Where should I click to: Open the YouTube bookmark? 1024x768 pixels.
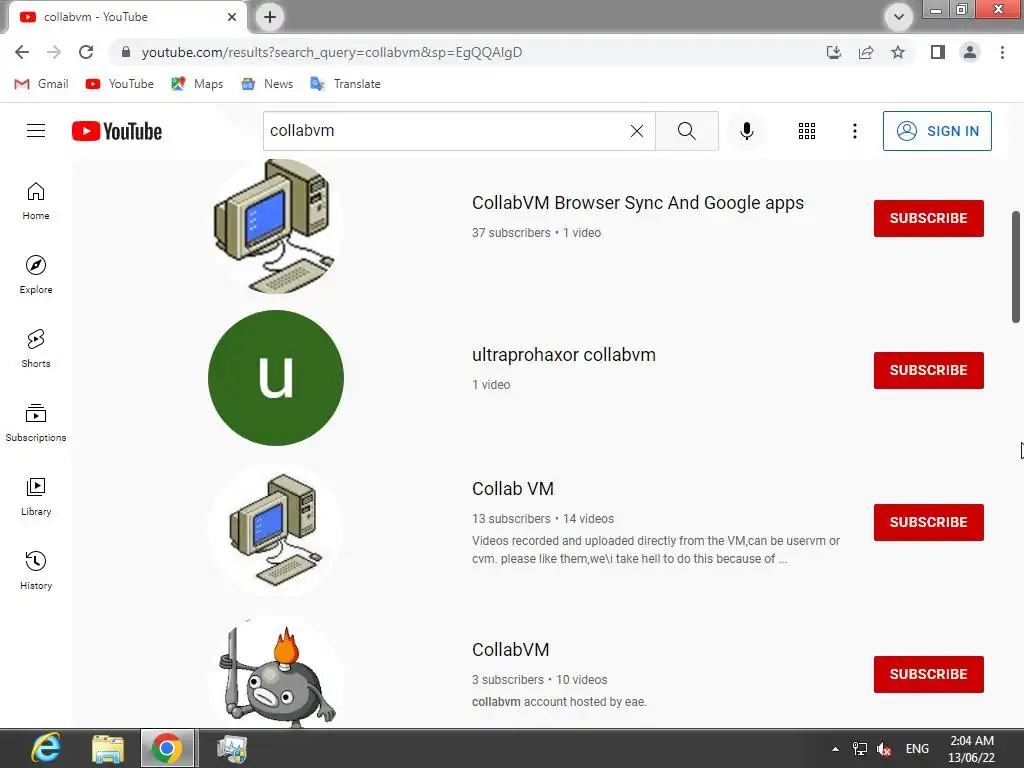120,84
